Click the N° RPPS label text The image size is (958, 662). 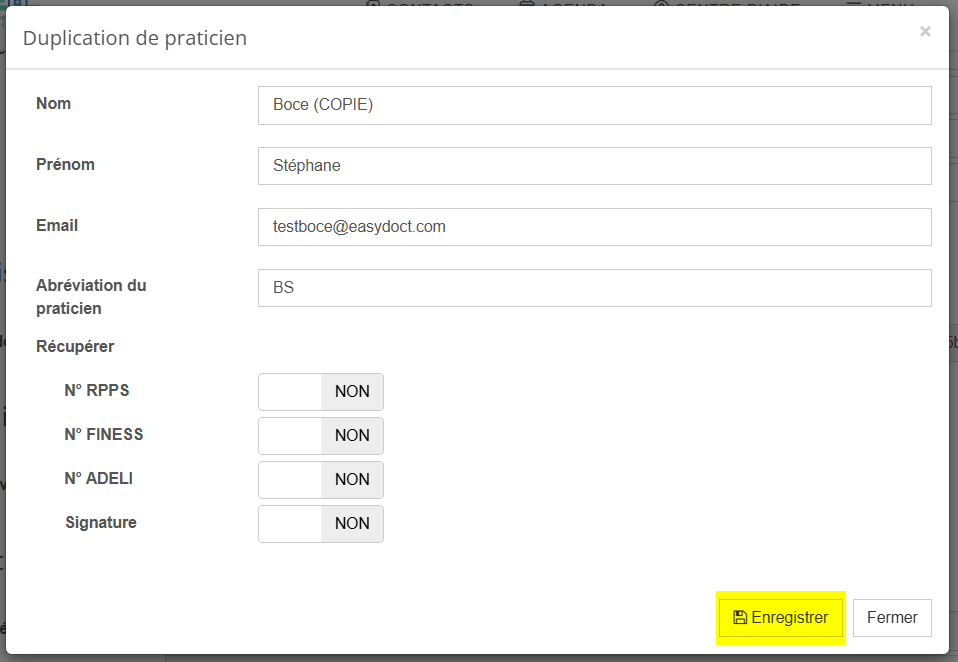pyautogui.click(x=97, y=391)
